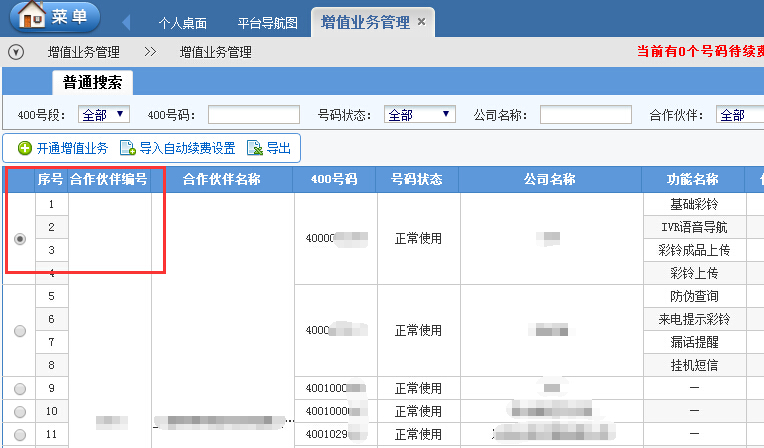Click the green plus 开通增值业务 icon
Screen dimensions: 764x448
pos(25,148)
